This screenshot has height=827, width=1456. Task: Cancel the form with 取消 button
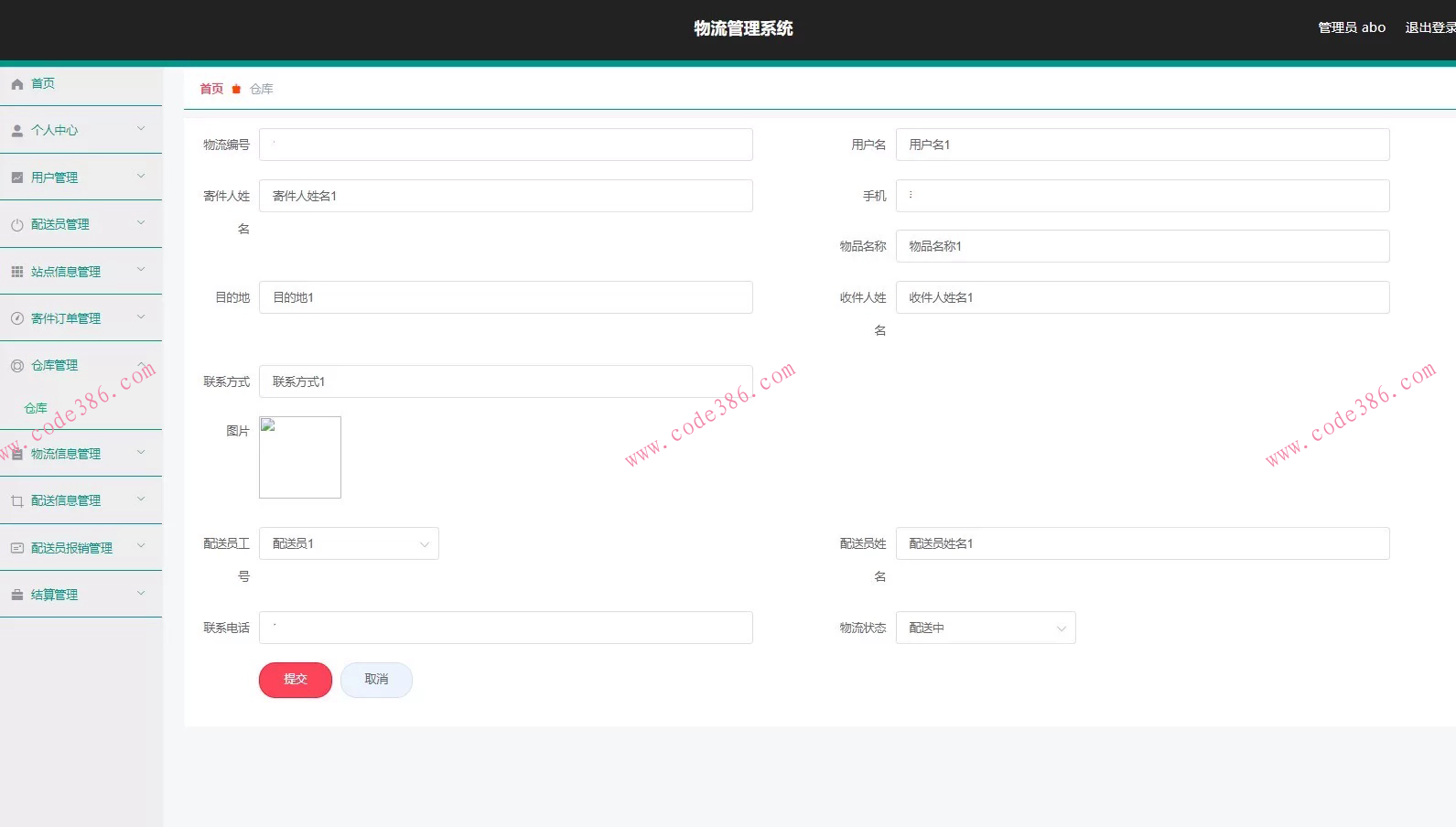376,680
